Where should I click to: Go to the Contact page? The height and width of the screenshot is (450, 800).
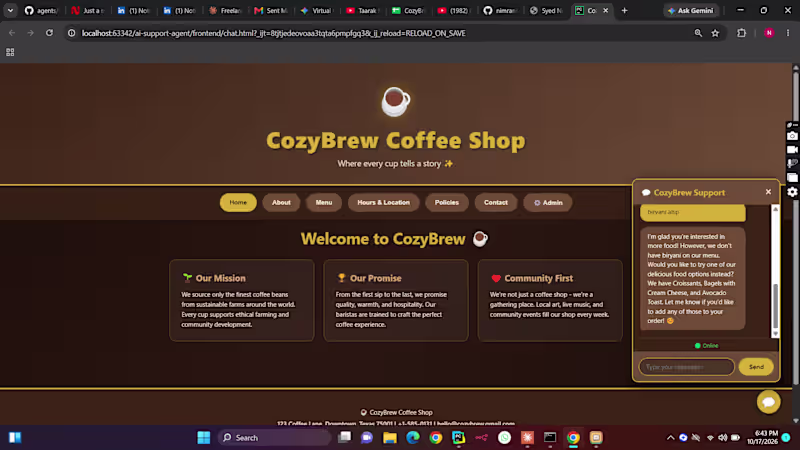(x=495, y=203)
